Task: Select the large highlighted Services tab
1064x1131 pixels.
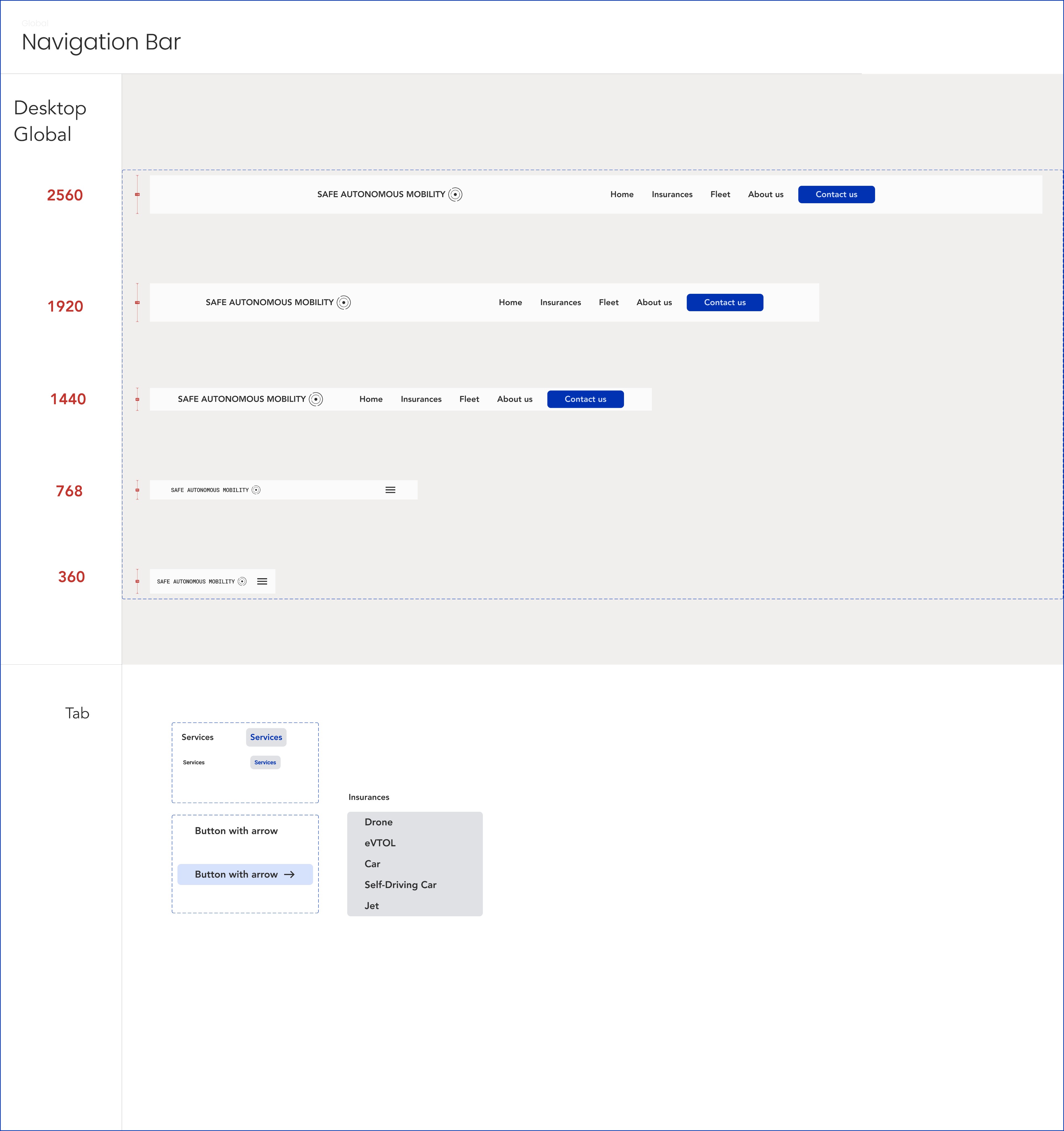Action: [x=266, y=737]
